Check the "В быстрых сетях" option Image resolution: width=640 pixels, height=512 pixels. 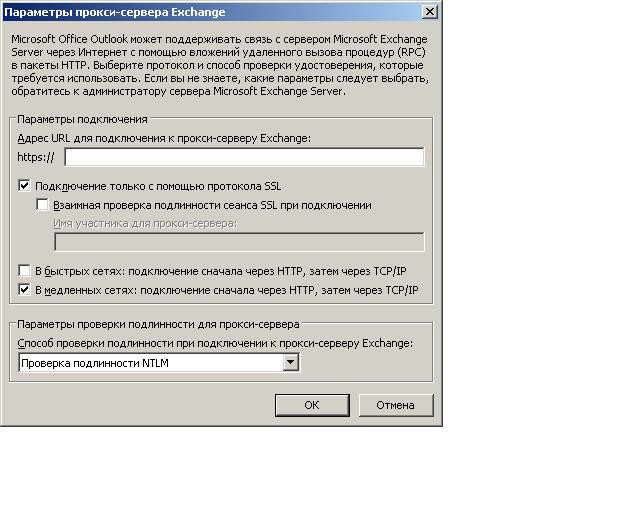pyautogui.click(x=25, y=271)
